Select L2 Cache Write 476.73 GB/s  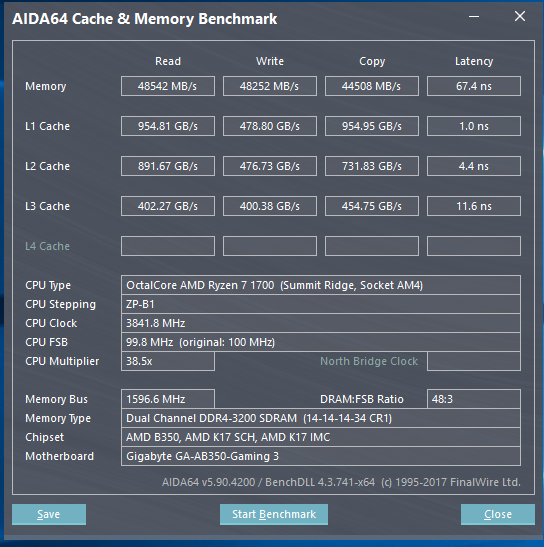click(270, 166)
